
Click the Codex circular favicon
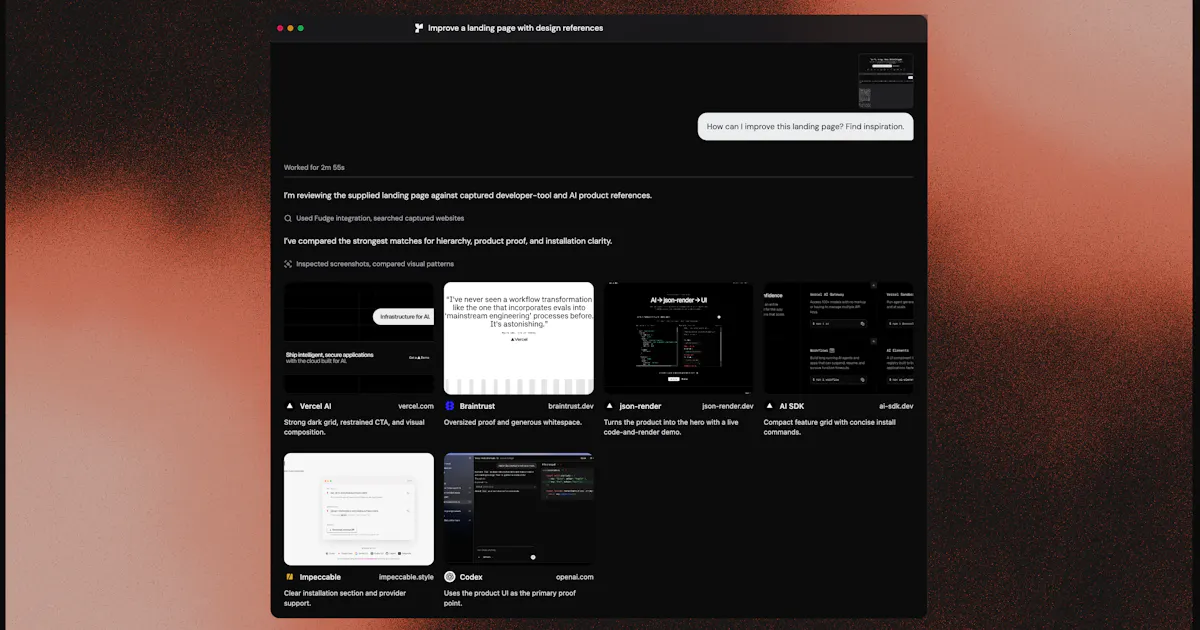tap(450, 577)
